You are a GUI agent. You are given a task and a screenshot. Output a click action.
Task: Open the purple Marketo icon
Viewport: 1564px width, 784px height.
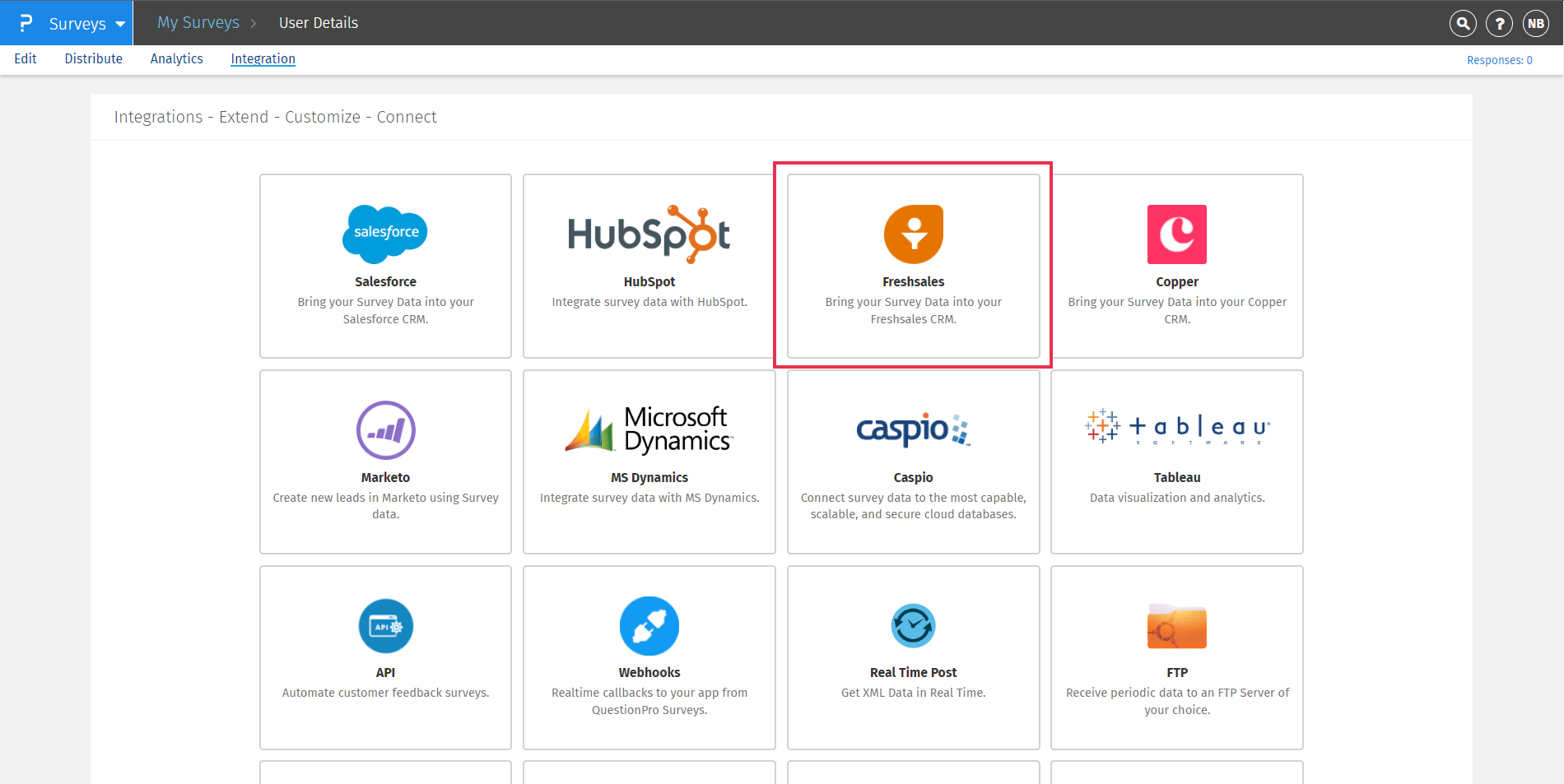point(385,429)
